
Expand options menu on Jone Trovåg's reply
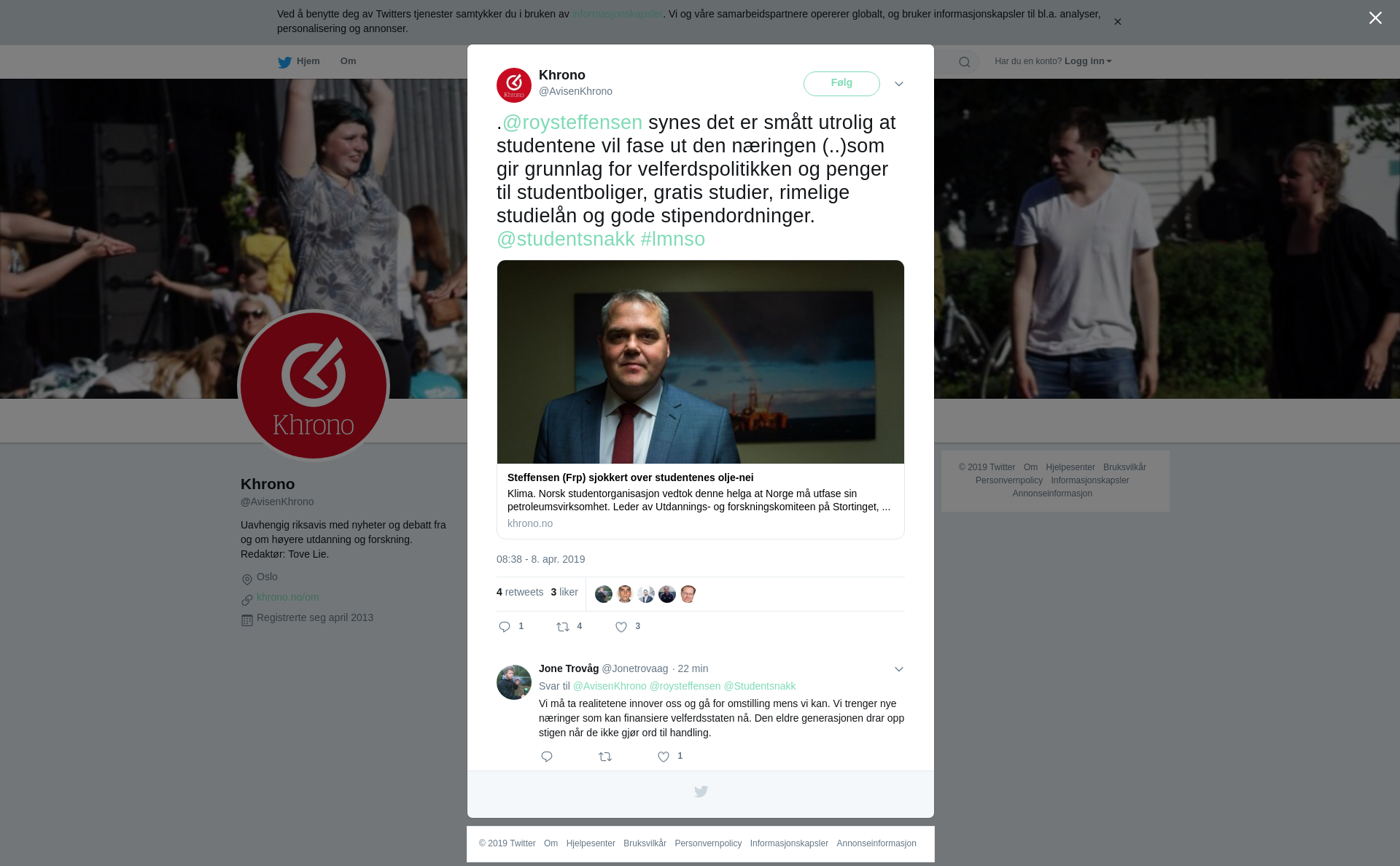click(x=899, y=669)
